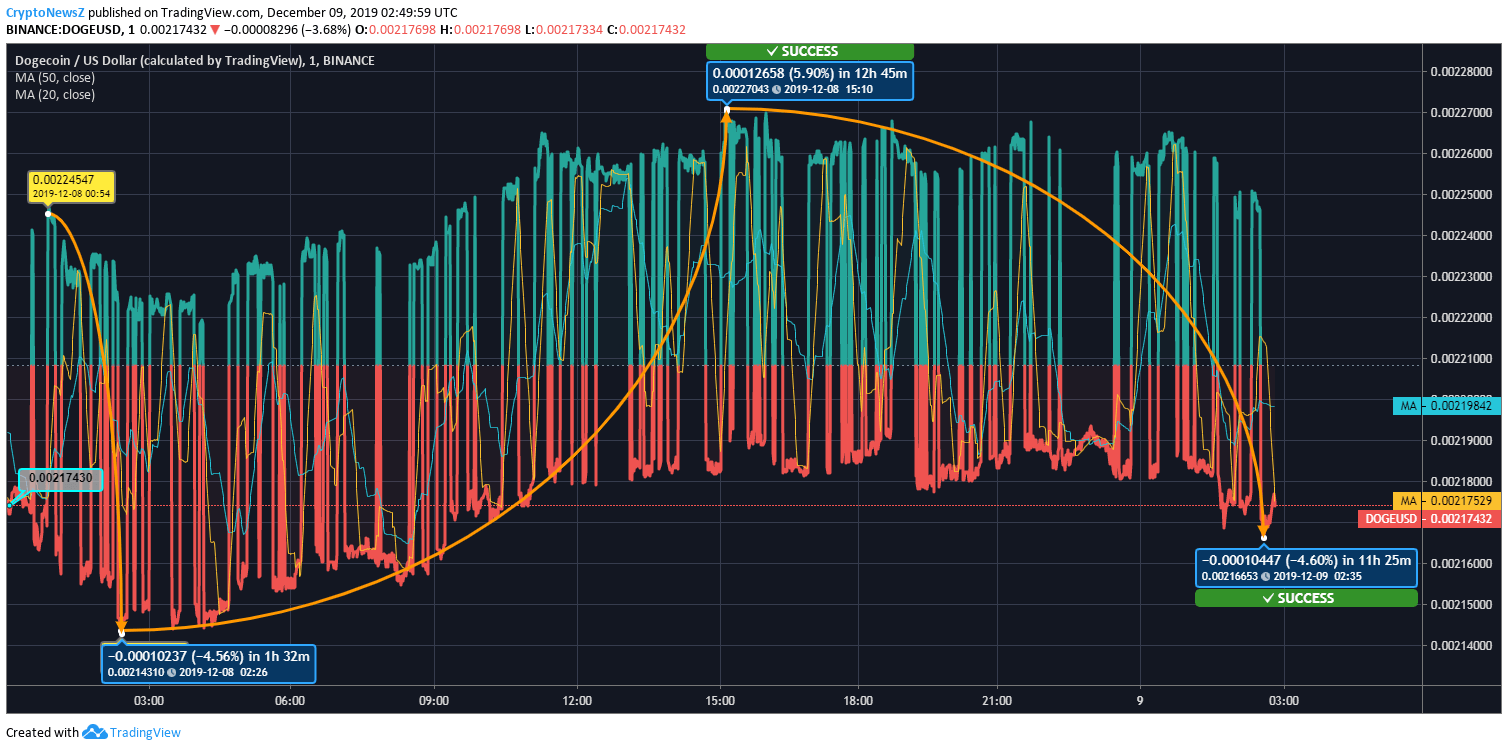Click the 09:00 time axis label
Screen dimensions: 1508x750
click(x=434, y=701)
